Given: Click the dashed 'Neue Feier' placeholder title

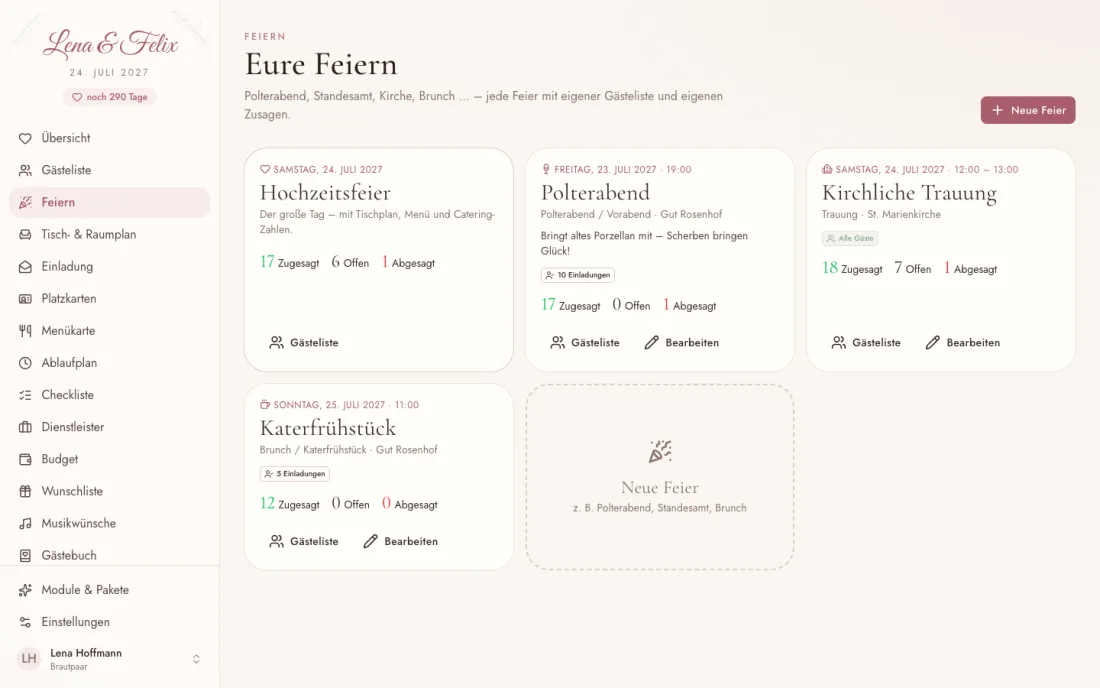Looking at the screenshot, I should [x=659, y=487].
